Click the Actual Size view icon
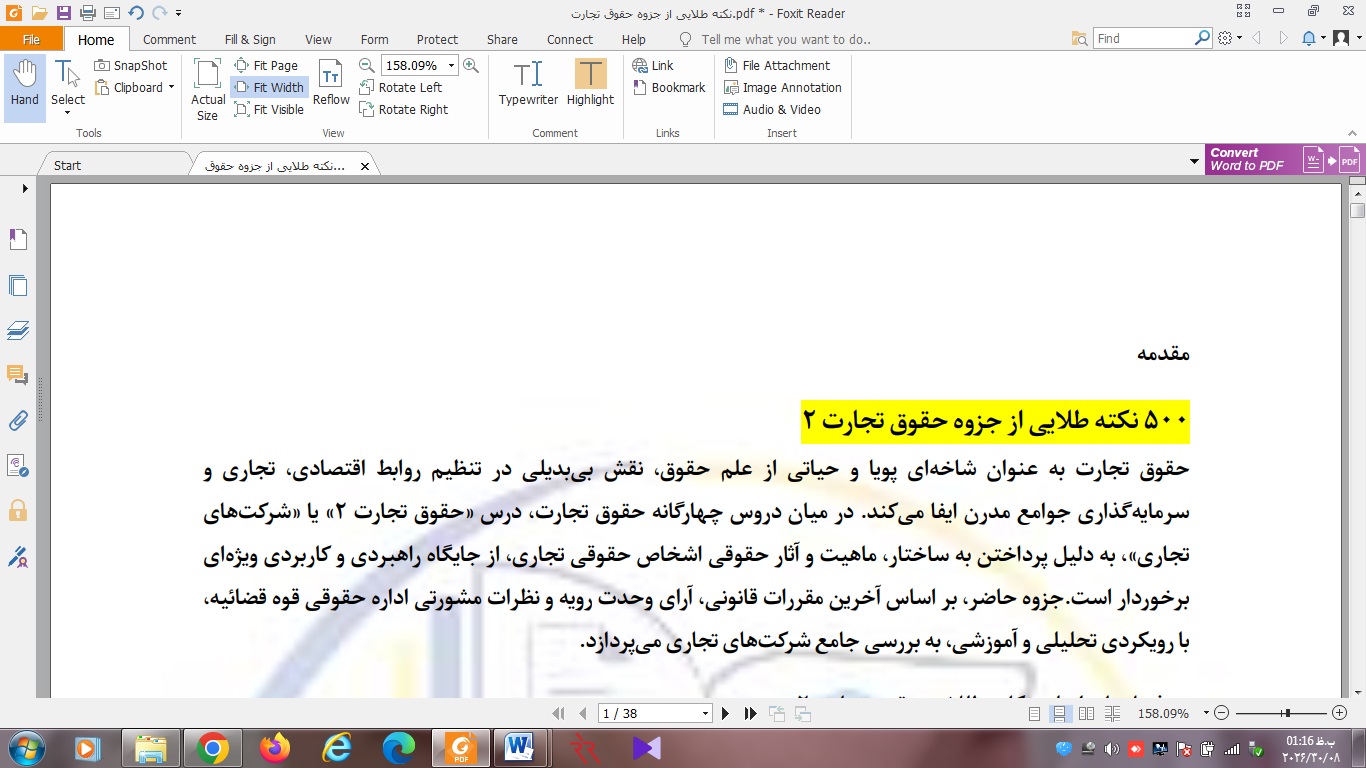Image resolution: width=1366 pixels, height=768 pixels. click(x=208, y=89)
